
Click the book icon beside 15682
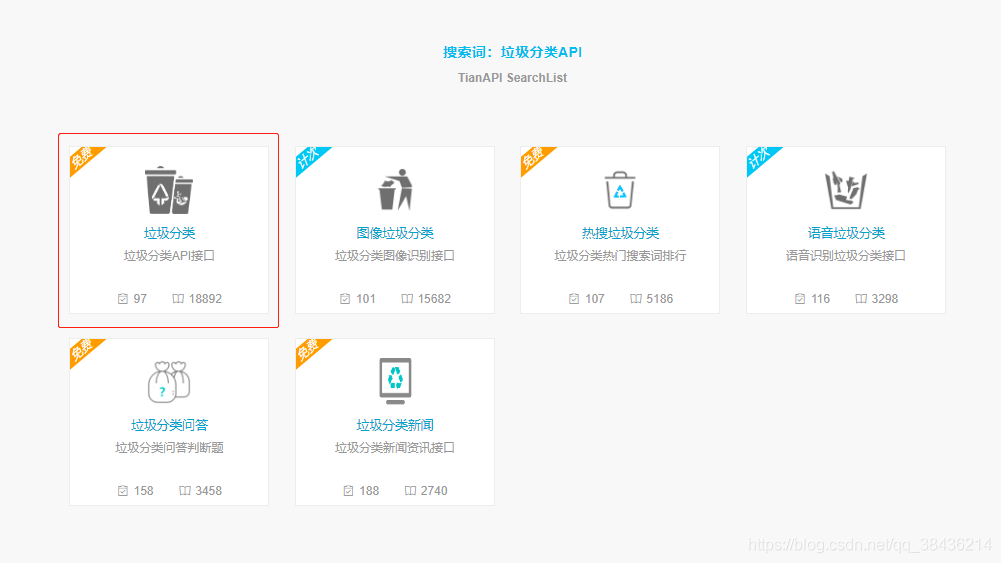tap(407, 299)
